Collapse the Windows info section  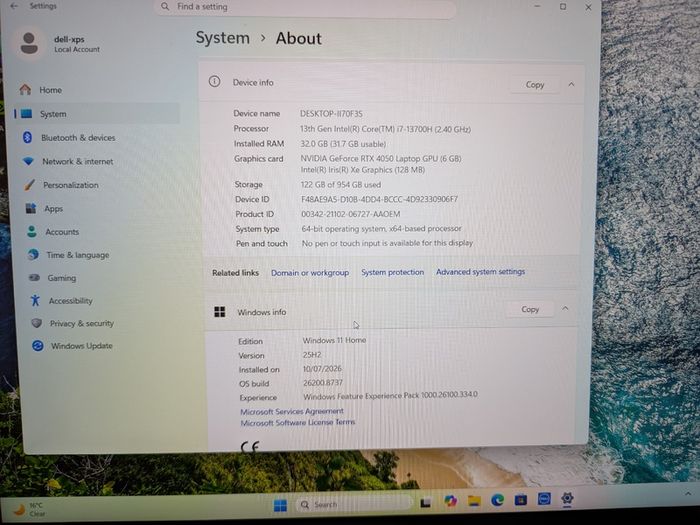click(565, 308)
